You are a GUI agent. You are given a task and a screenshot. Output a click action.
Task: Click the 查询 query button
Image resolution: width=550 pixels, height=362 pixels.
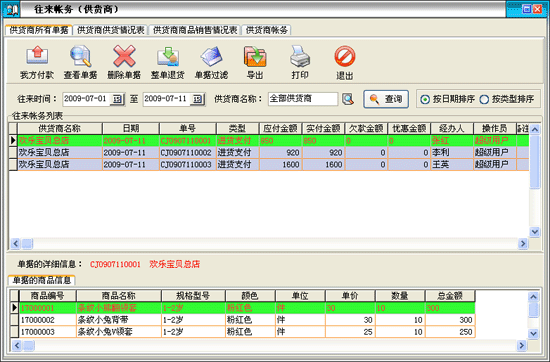tap(386, 99)
